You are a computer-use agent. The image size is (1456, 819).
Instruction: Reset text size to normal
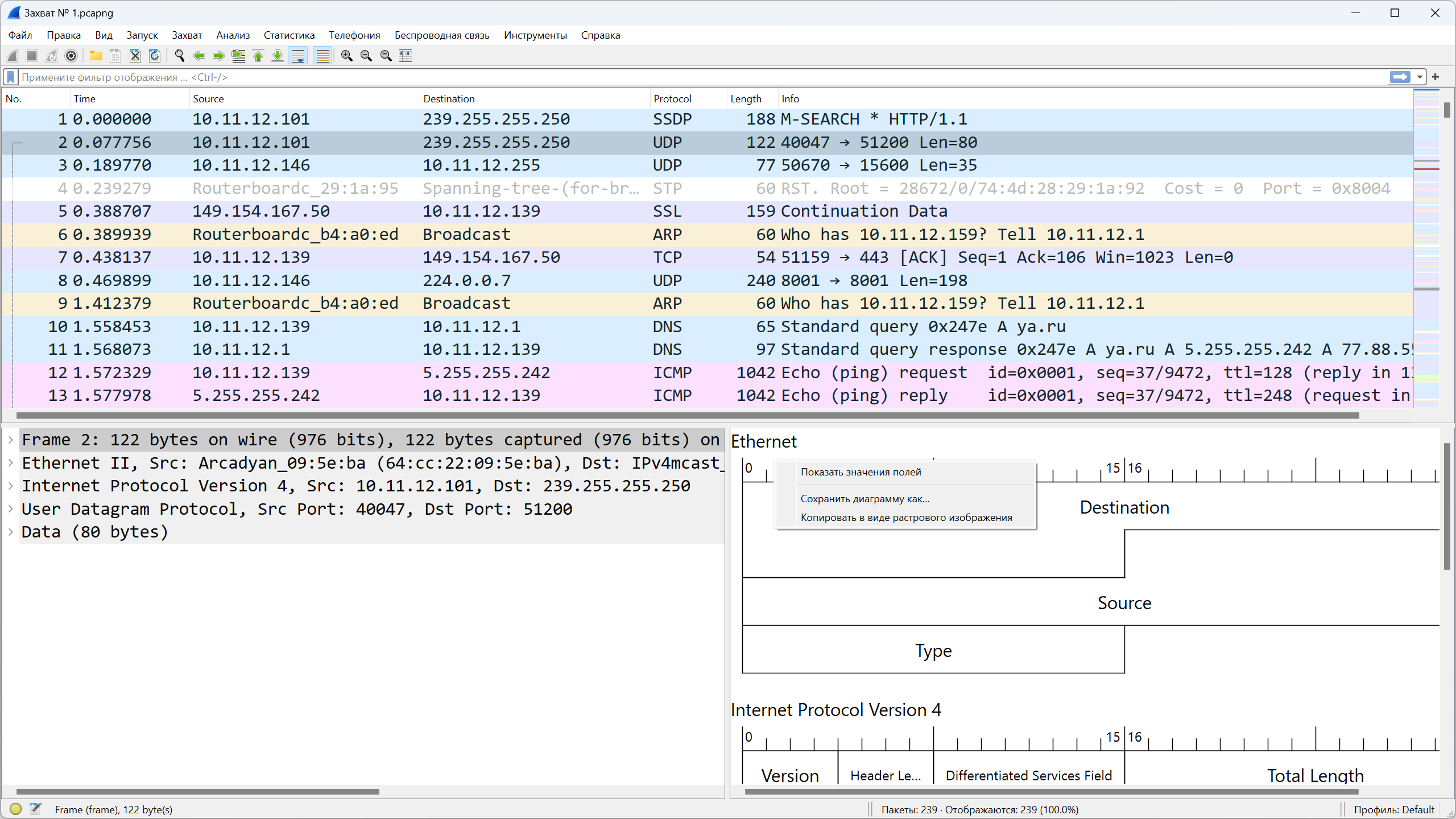386,56
